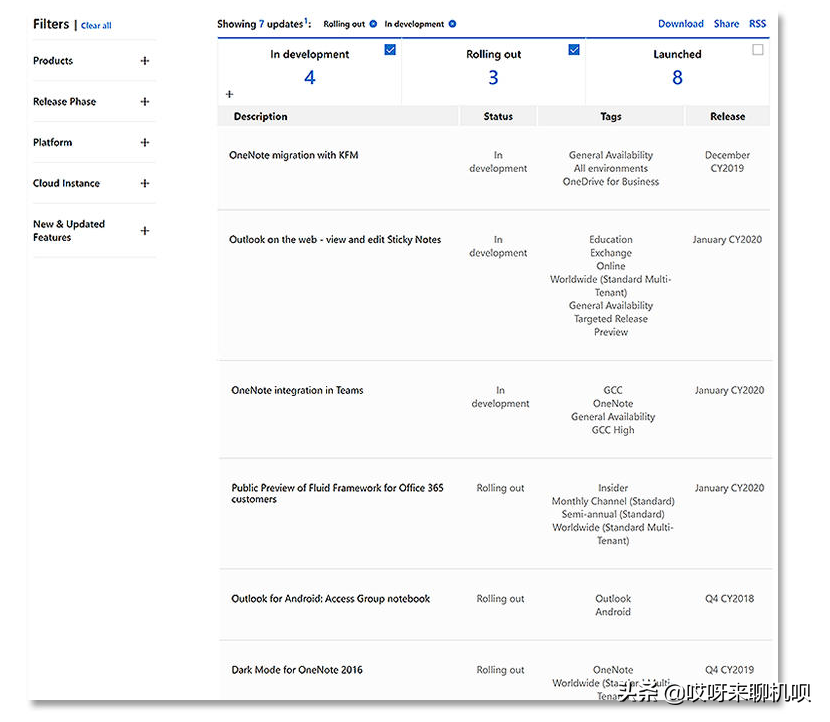Screen dimensions: 830x722
Task: Uncheck the Rolling out status checkbox
Action: pos(574,50)
